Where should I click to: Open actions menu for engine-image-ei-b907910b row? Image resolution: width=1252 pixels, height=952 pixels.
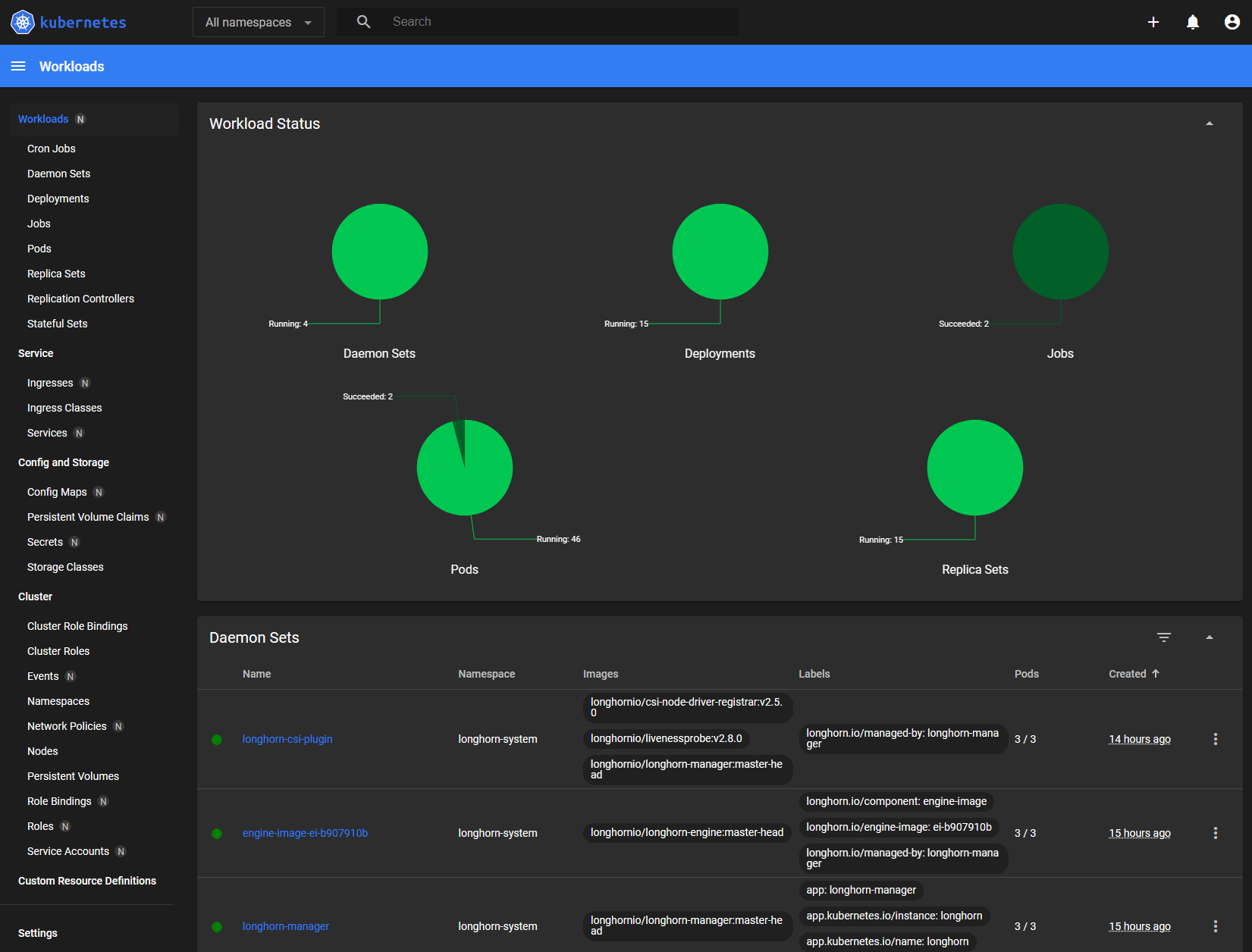coord(1215,833)
